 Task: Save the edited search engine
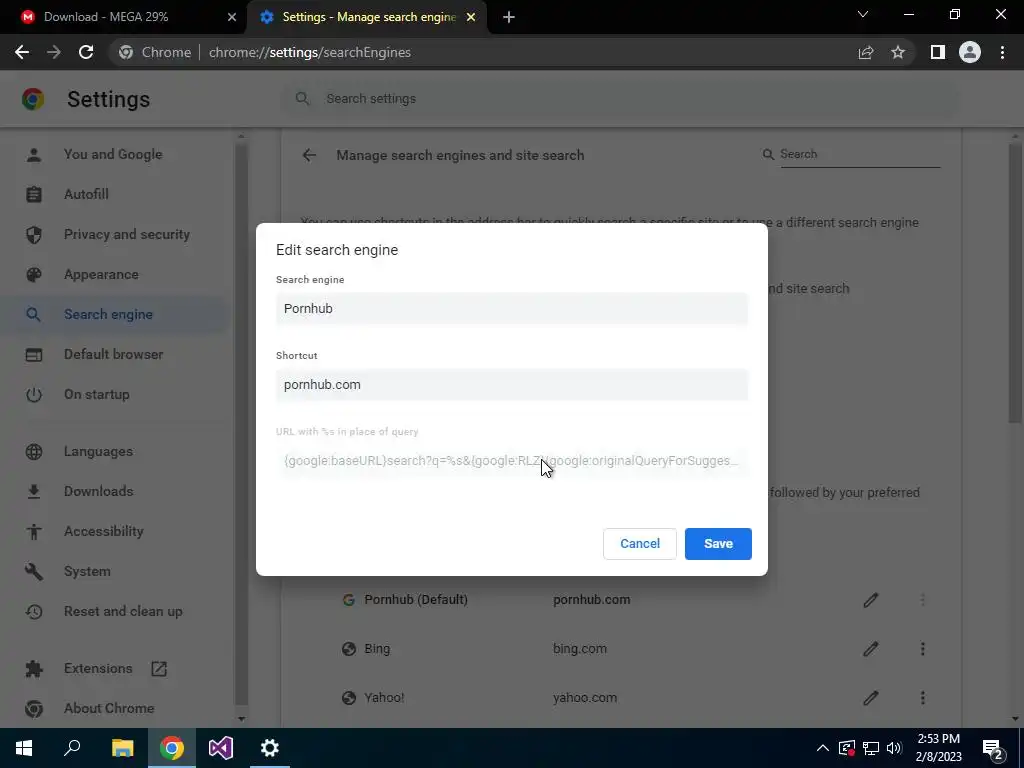(x=718, y=543)
